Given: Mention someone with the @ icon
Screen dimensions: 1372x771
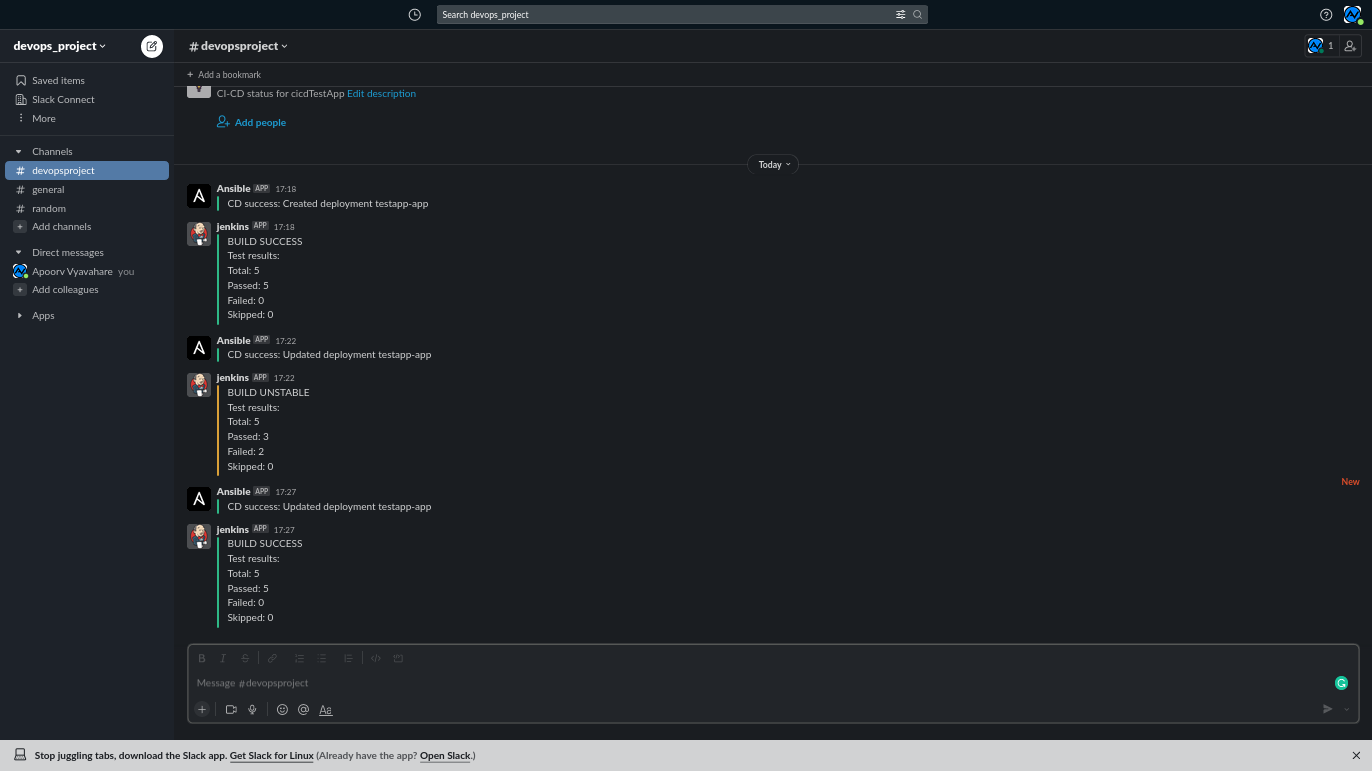Looking at the screenshot, I should click(304, 709).
